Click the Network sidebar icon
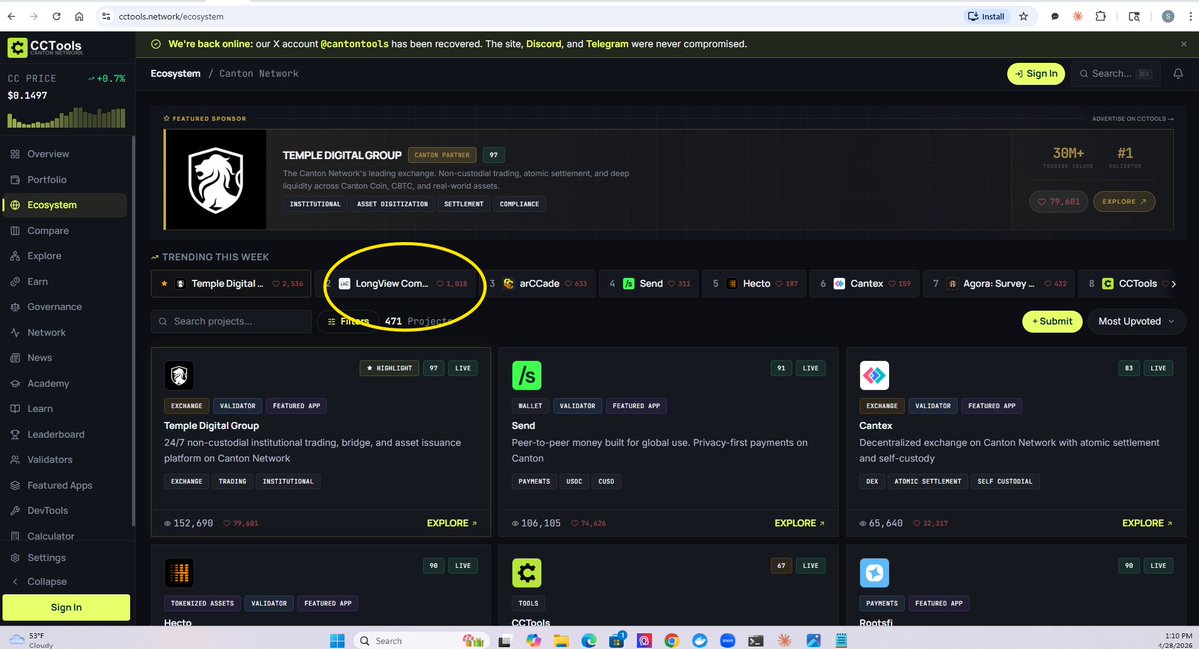 (15, 333)
